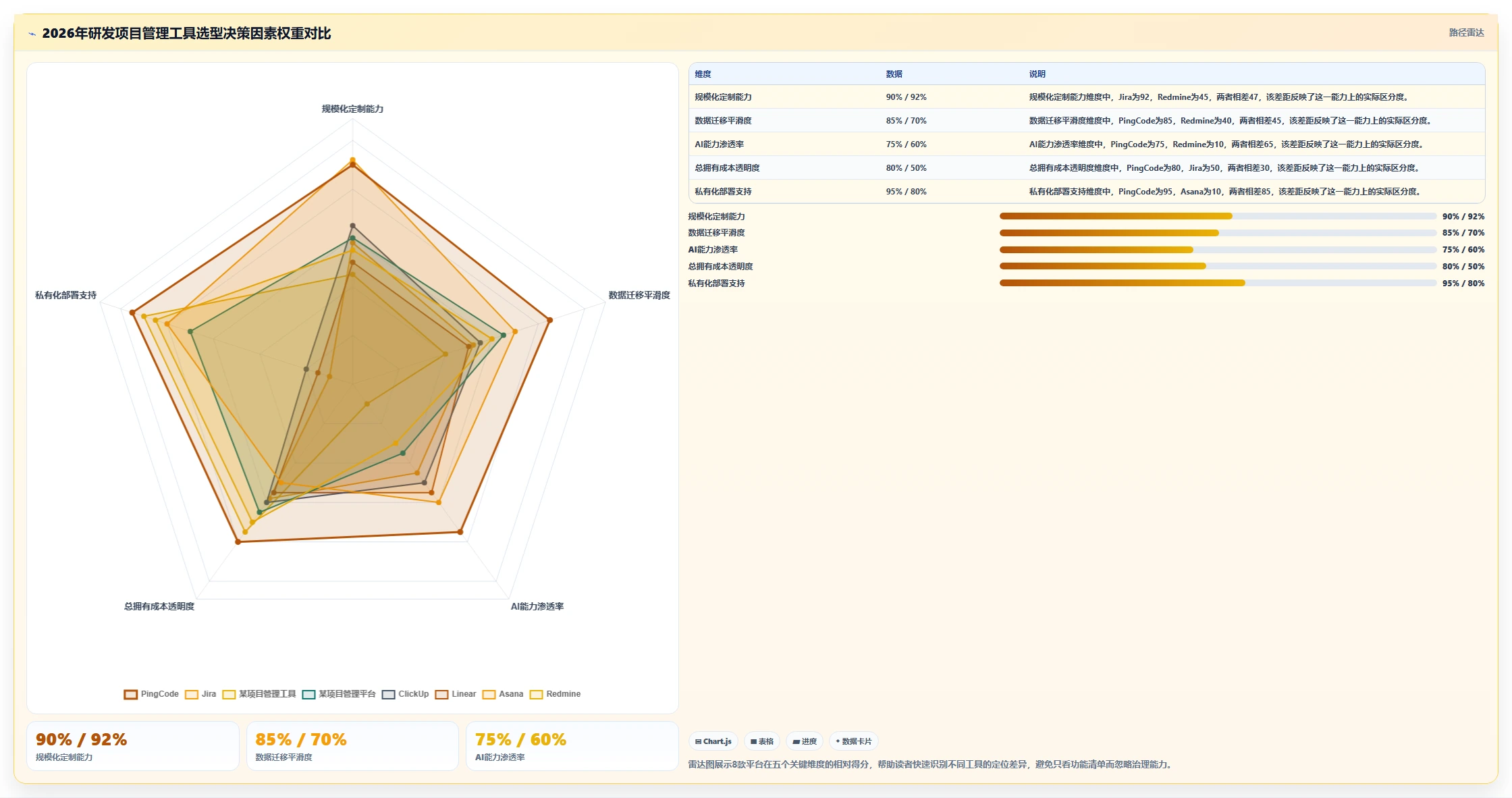Click the AI能力渗透率 progress bar
This screenshot has height=798, width=1512.
1218,250
